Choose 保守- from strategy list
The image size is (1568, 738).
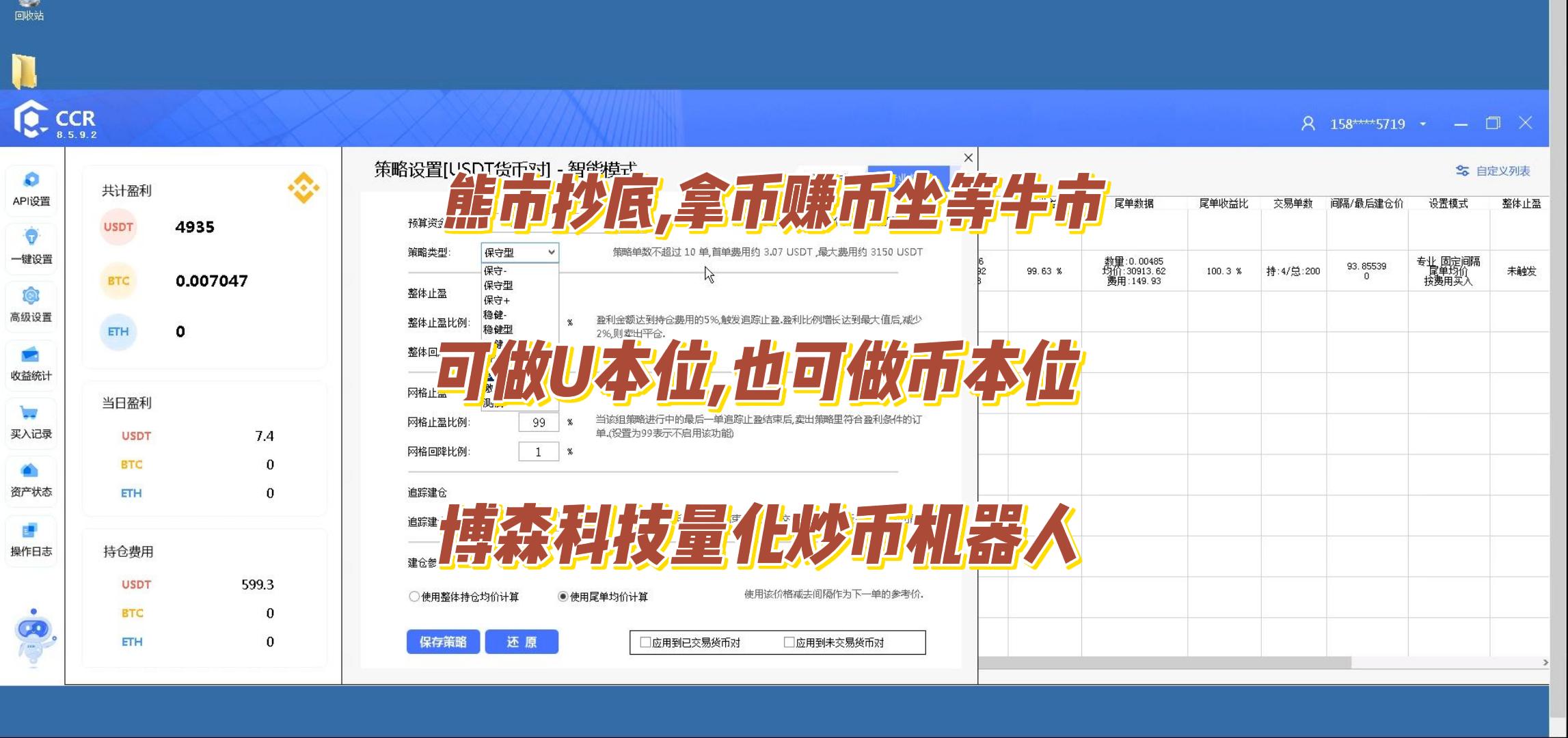point(519,271)
